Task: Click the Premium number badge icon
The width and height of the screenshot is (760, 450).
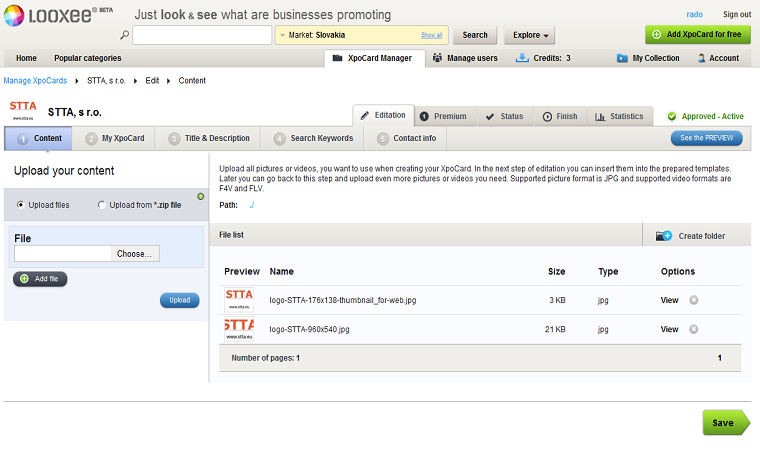Action: click(424, 116)
